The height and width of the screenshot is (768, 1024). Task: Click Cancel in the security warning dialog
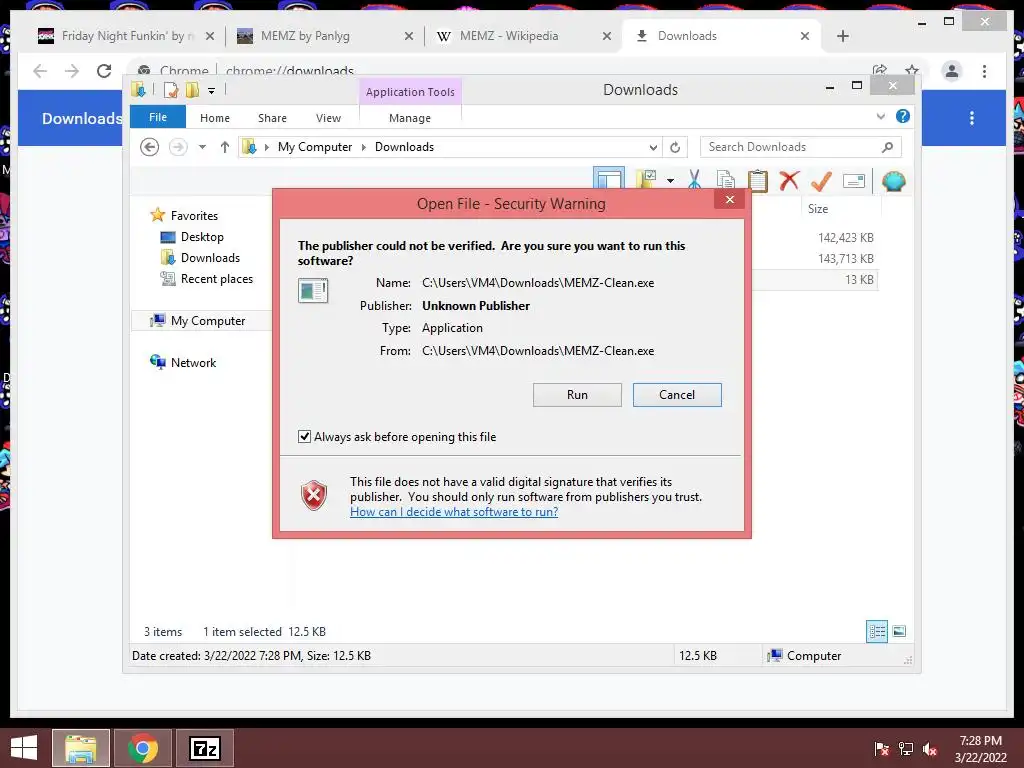tap(677, 394)
